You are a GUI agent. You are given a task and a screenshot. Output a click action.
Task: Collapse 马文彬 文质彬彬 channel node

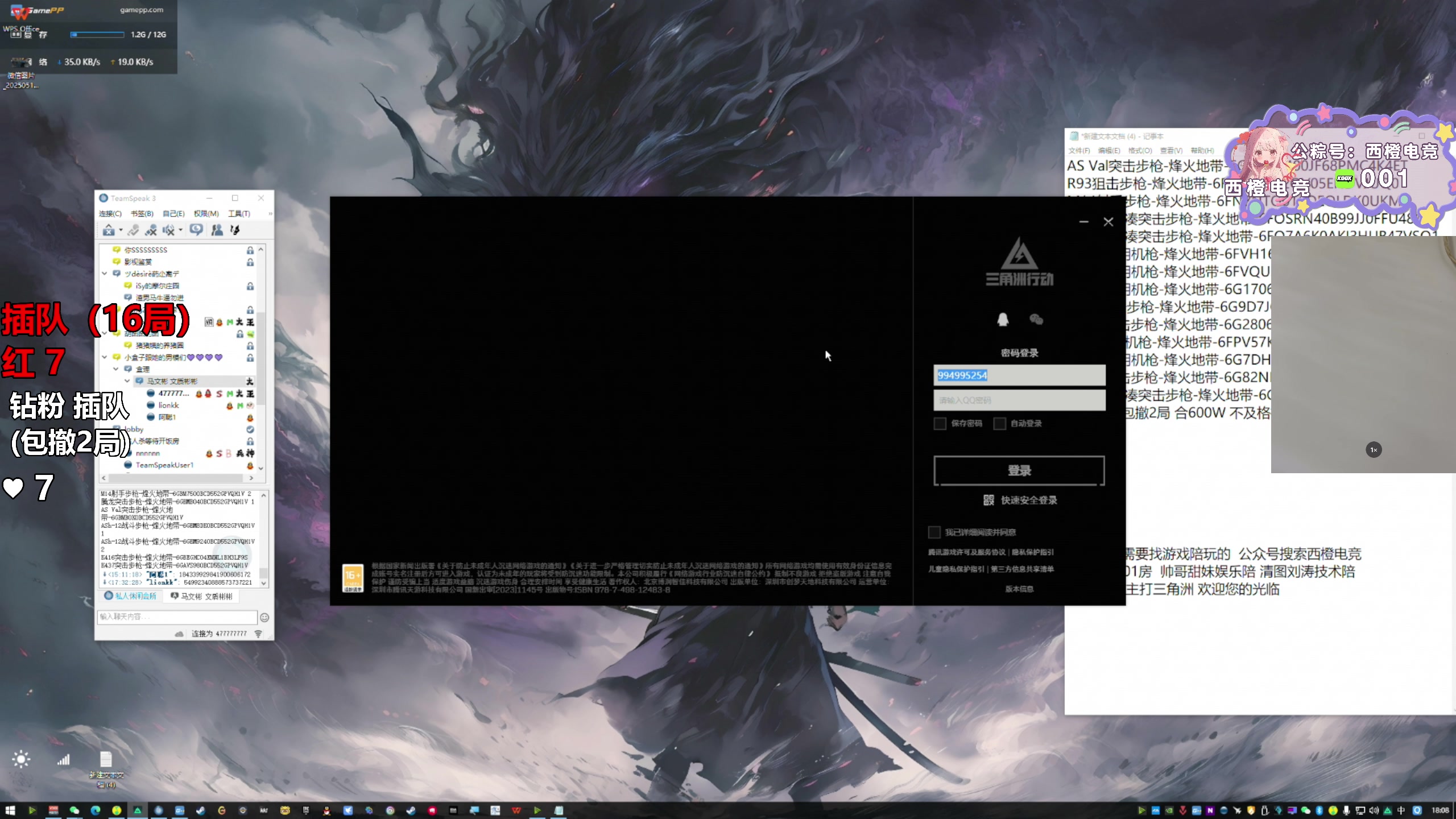point(127,381)
